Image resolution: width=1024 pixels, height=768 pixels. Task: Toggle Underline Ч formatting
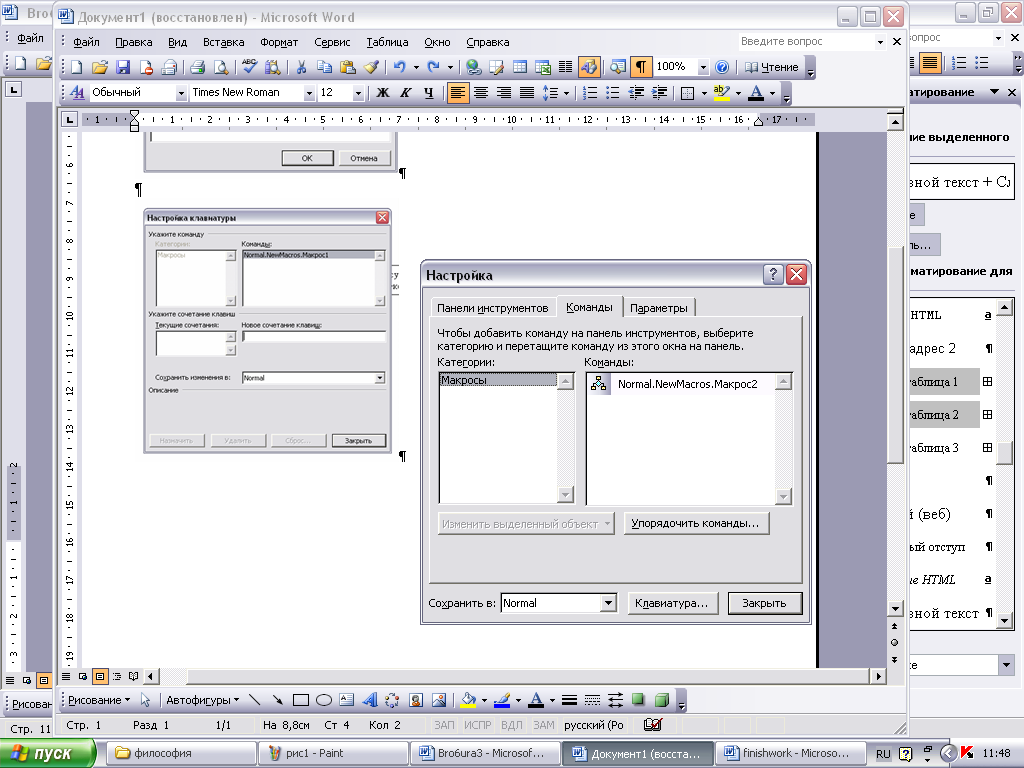click(x=428, y=93)
